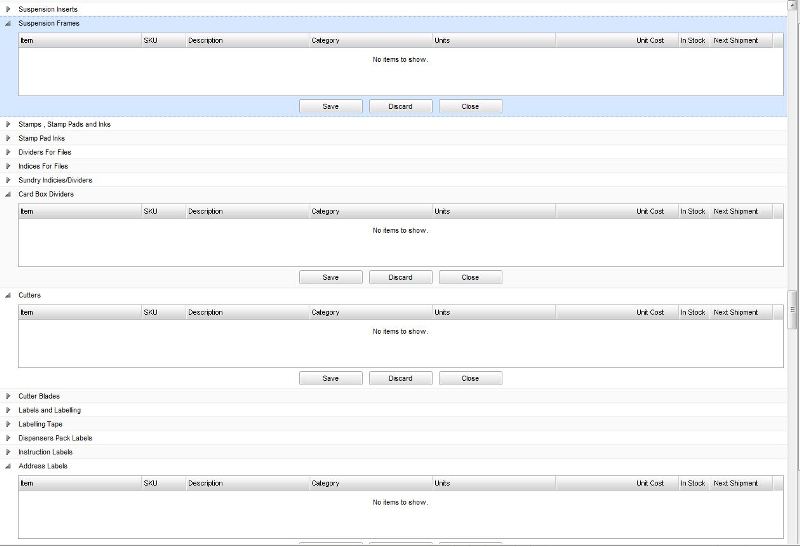Collapse the Address Labels section

click(8, 466)
